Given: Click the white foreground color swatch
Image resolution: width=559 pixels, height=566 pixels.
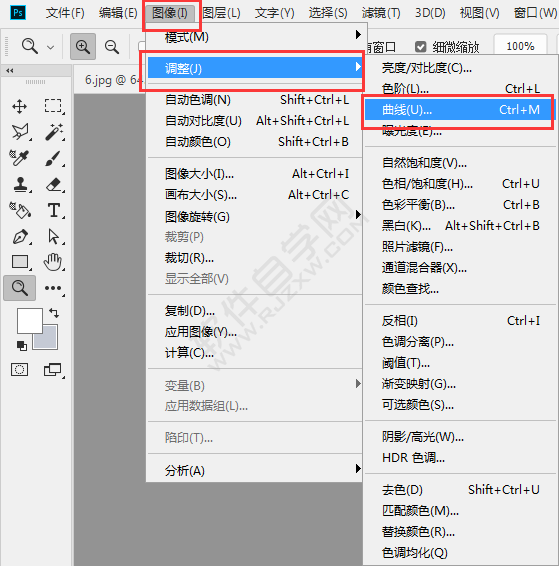Looking at the screenshot, I should click(30, 321).
